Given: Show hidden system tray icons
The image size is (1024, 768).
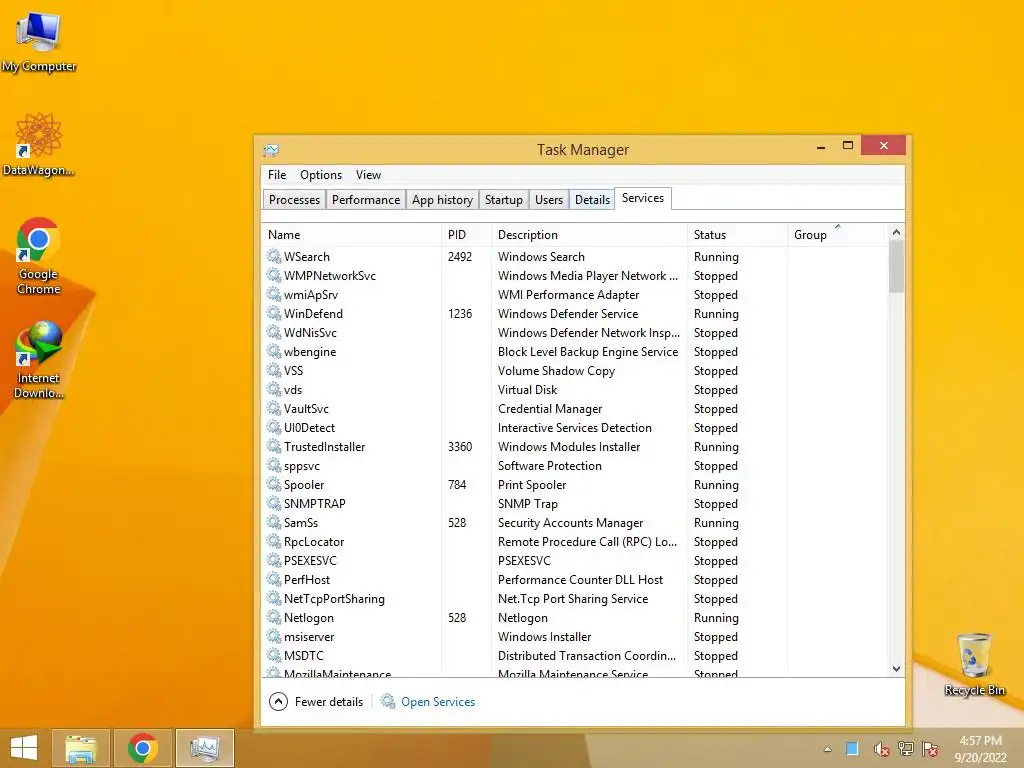Looking at the screenshot, I should point(827,749).
